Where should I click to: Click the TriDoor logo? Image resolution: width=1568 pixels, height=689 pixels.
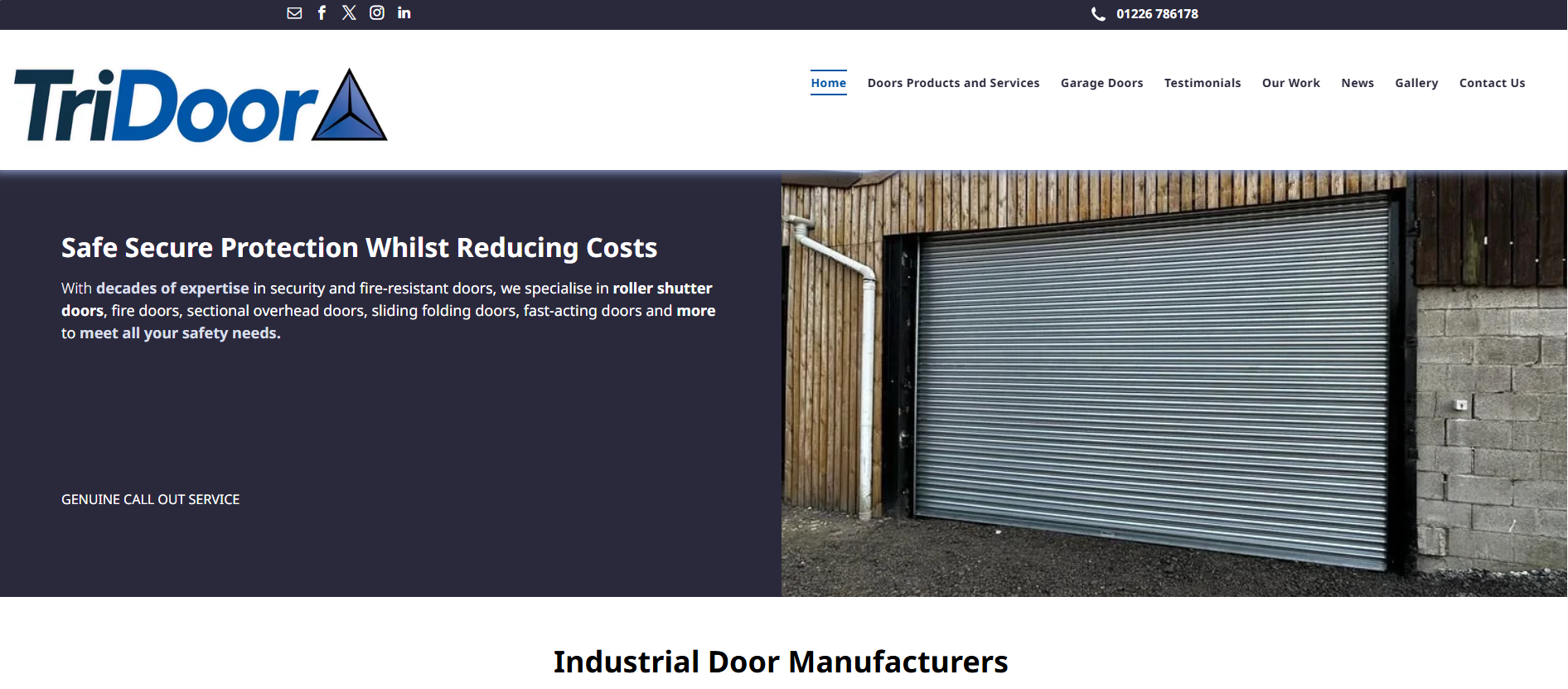point(166,106)
